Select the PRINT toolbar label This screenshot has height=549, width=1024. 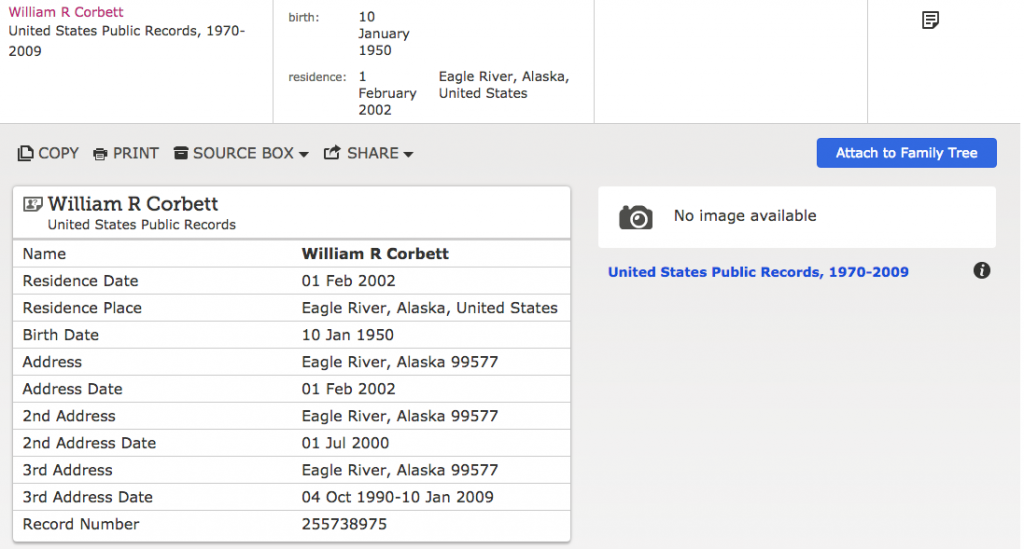coord(136,153)
